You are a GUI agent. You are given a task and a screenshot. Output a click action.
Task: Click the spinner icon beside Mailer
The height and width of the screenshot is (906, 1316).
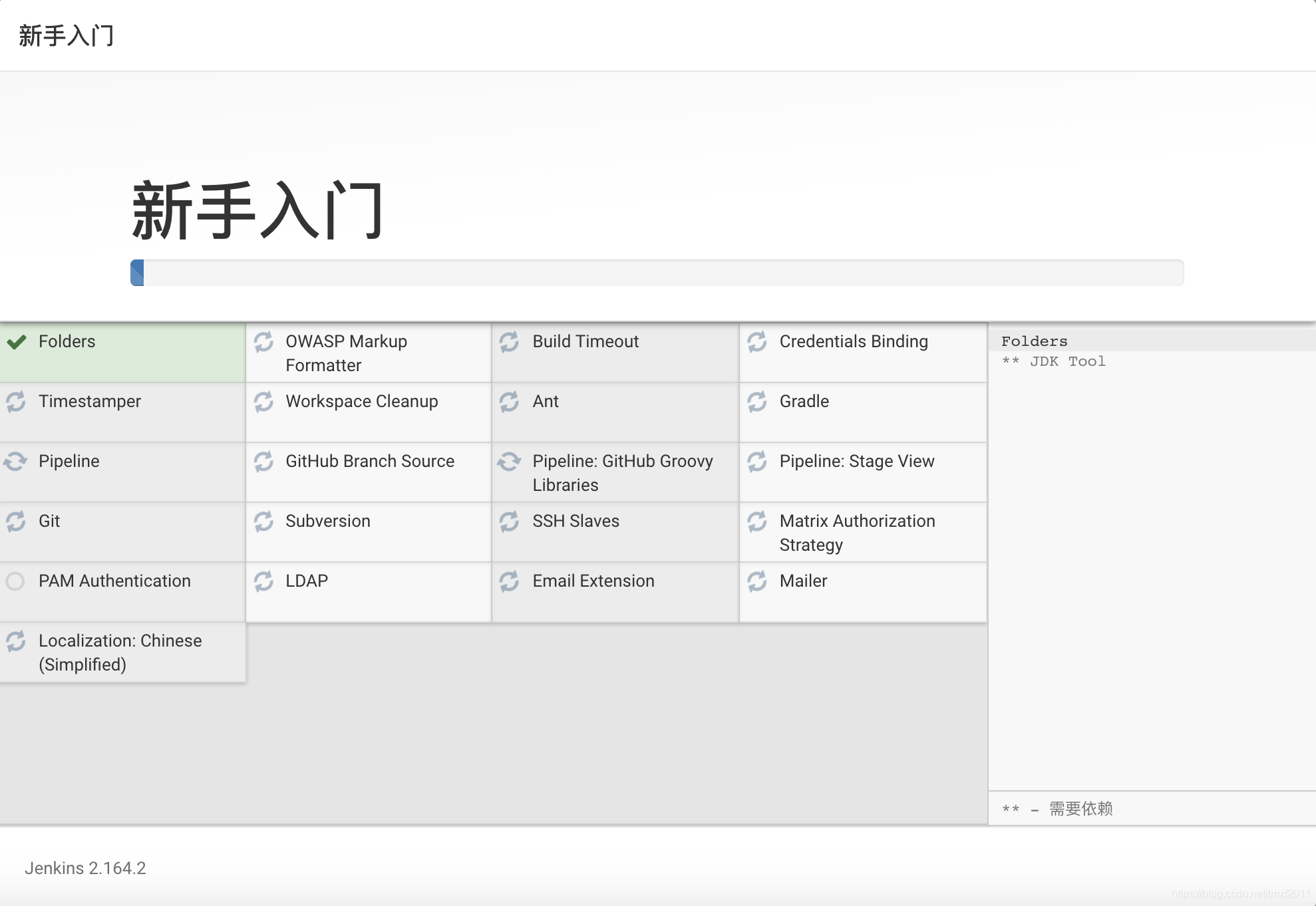coord(757,581)
